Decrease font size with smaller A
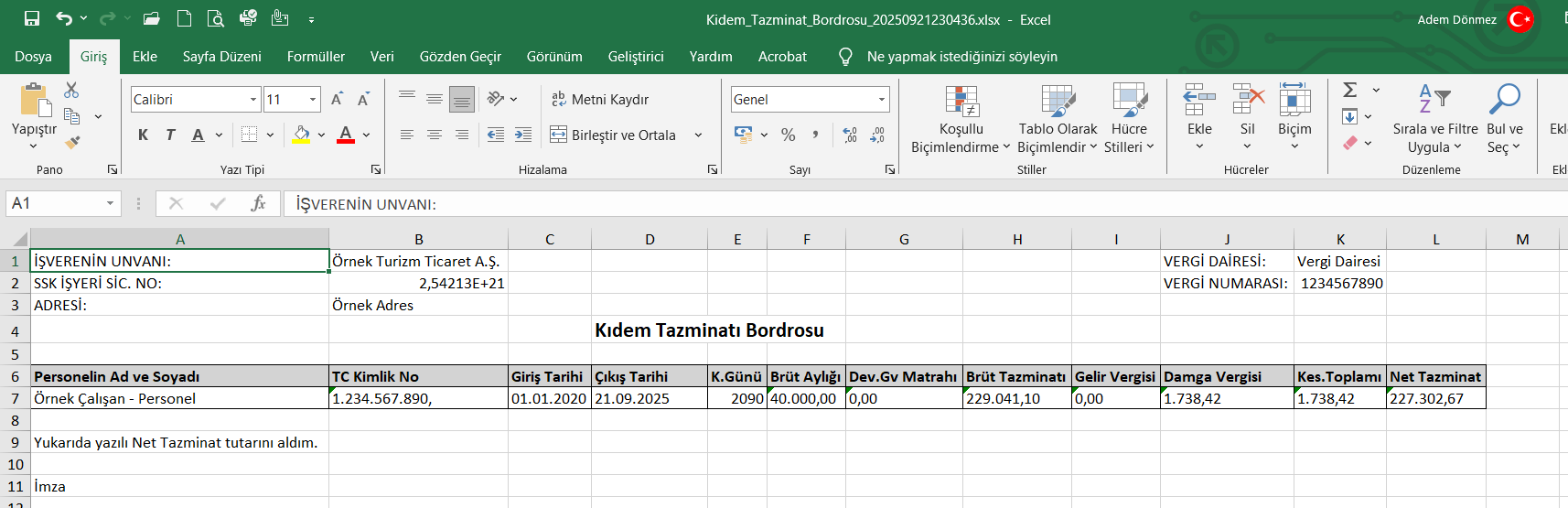 point(363,99)
